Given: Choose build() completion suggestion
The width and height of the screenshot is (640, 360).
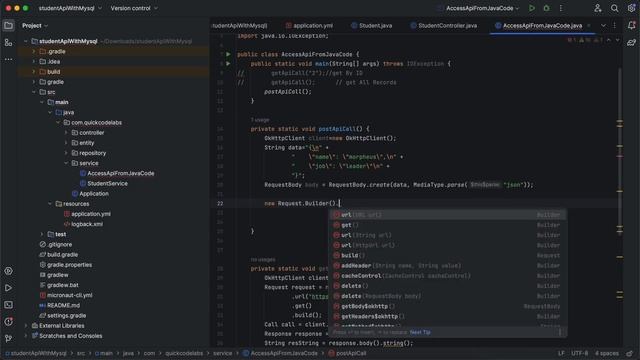Looking at the screenshot, I should click(448, 256).
